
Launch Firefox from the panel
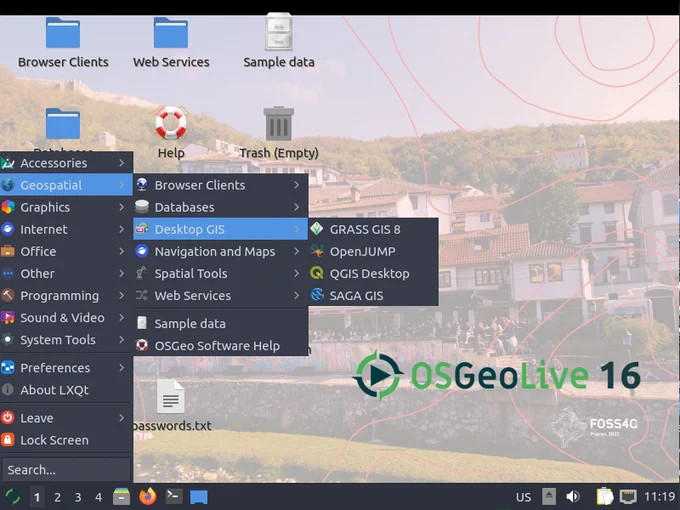[147, 496]
